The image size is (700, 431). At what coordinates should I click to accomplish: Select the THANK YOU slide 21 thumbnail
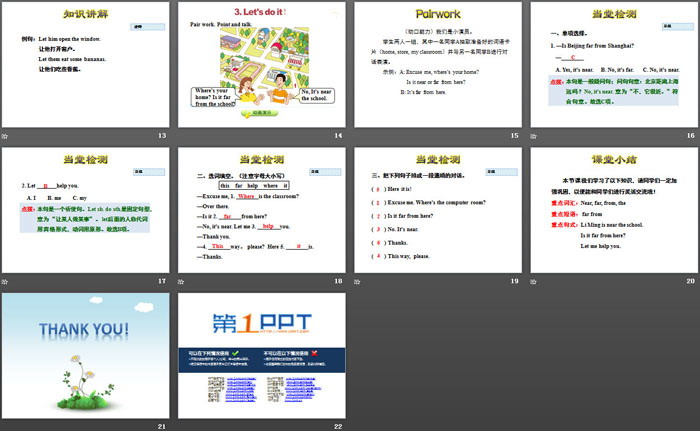(85, 356)
